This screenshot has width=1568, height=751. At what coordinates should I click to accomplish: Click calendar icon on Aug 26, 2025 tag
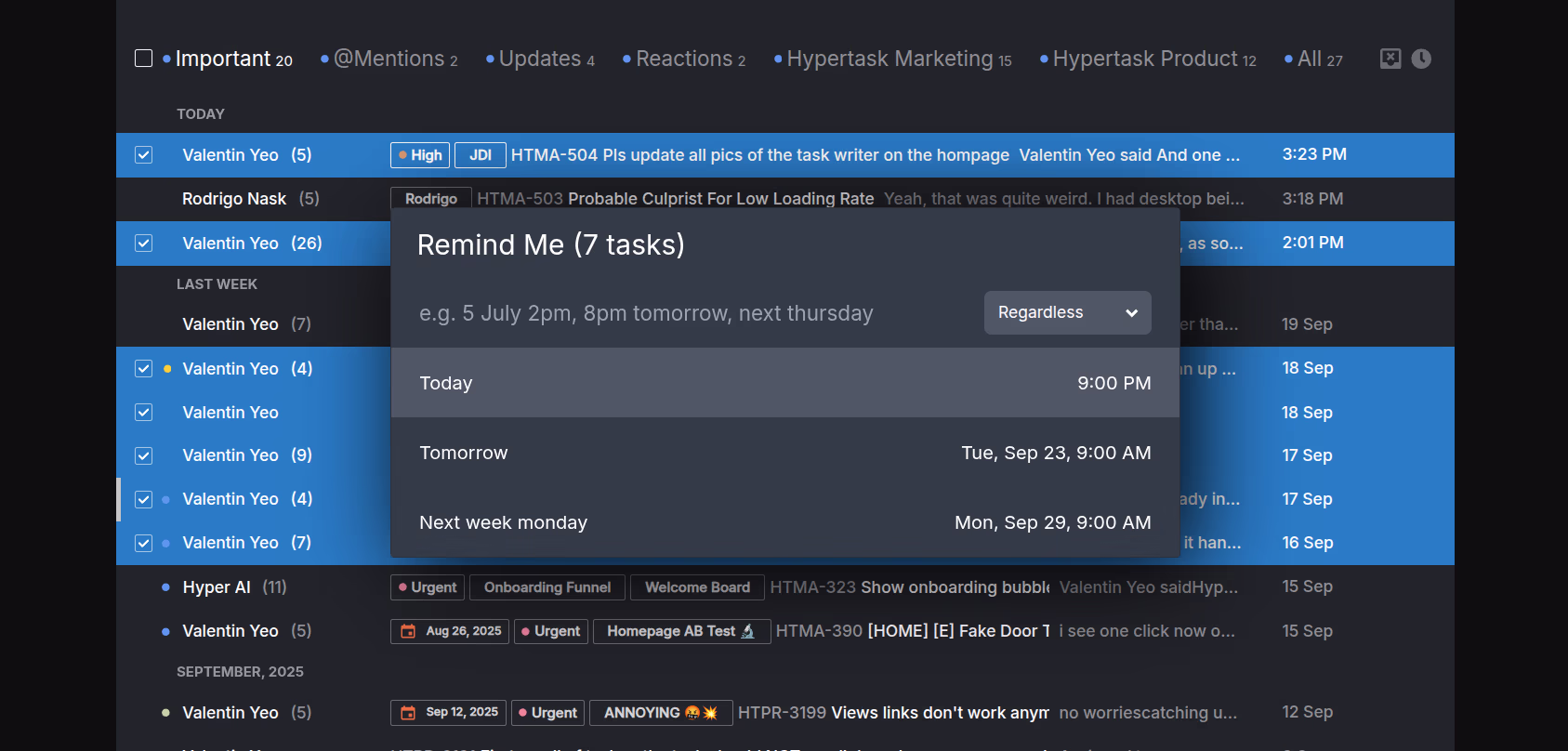click(x=408, y=631)
